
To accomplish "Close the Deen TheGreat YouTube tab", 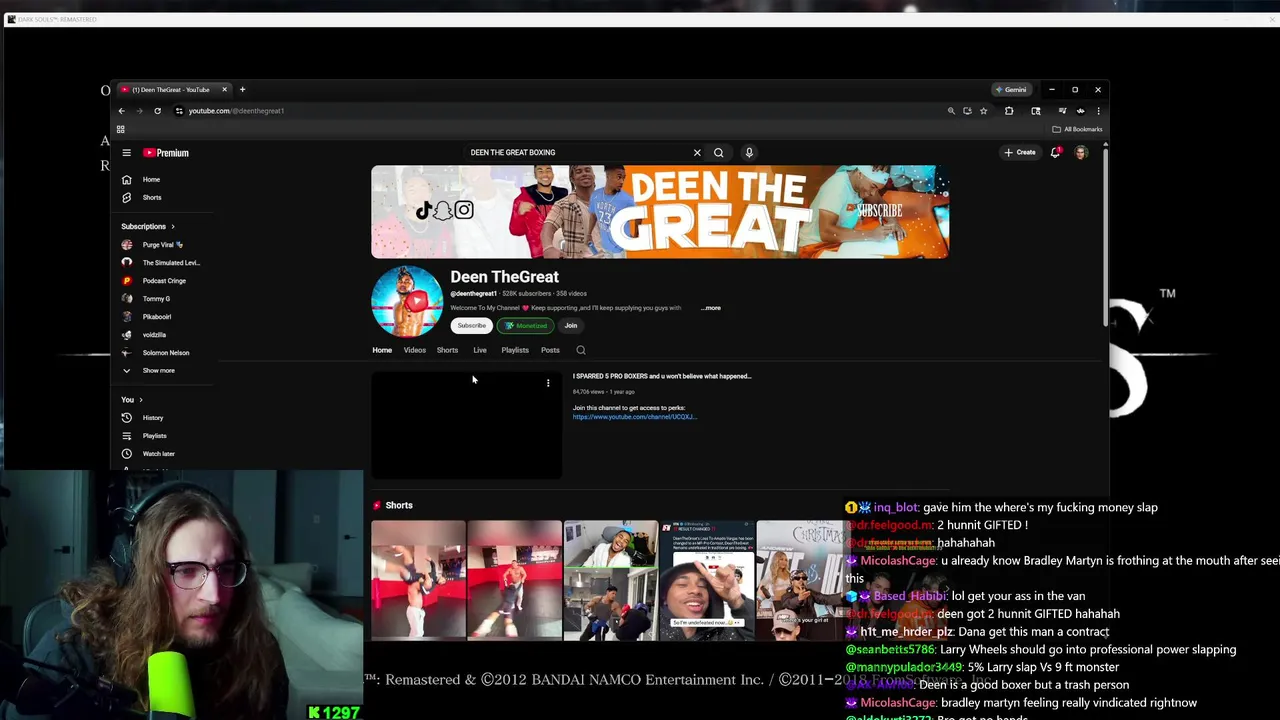I will pyautogui.click(x=224, y=89).
